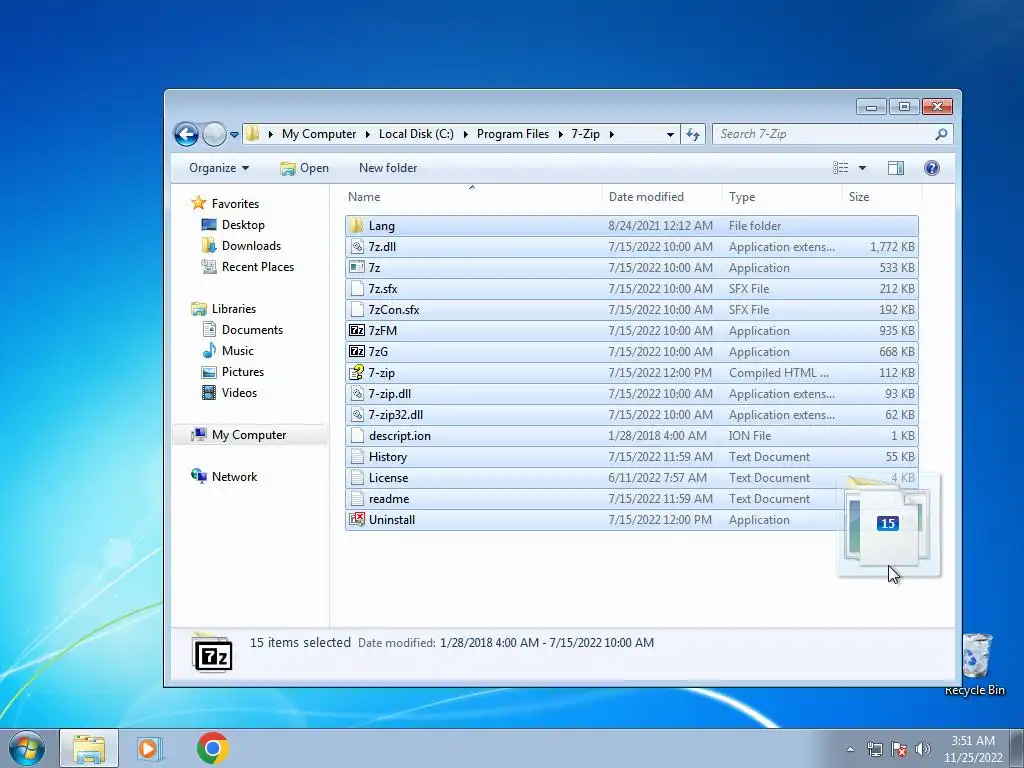The image size is (1024, 768).
Task: Sort by the Type column header
Action: click(x=782, y=197)
